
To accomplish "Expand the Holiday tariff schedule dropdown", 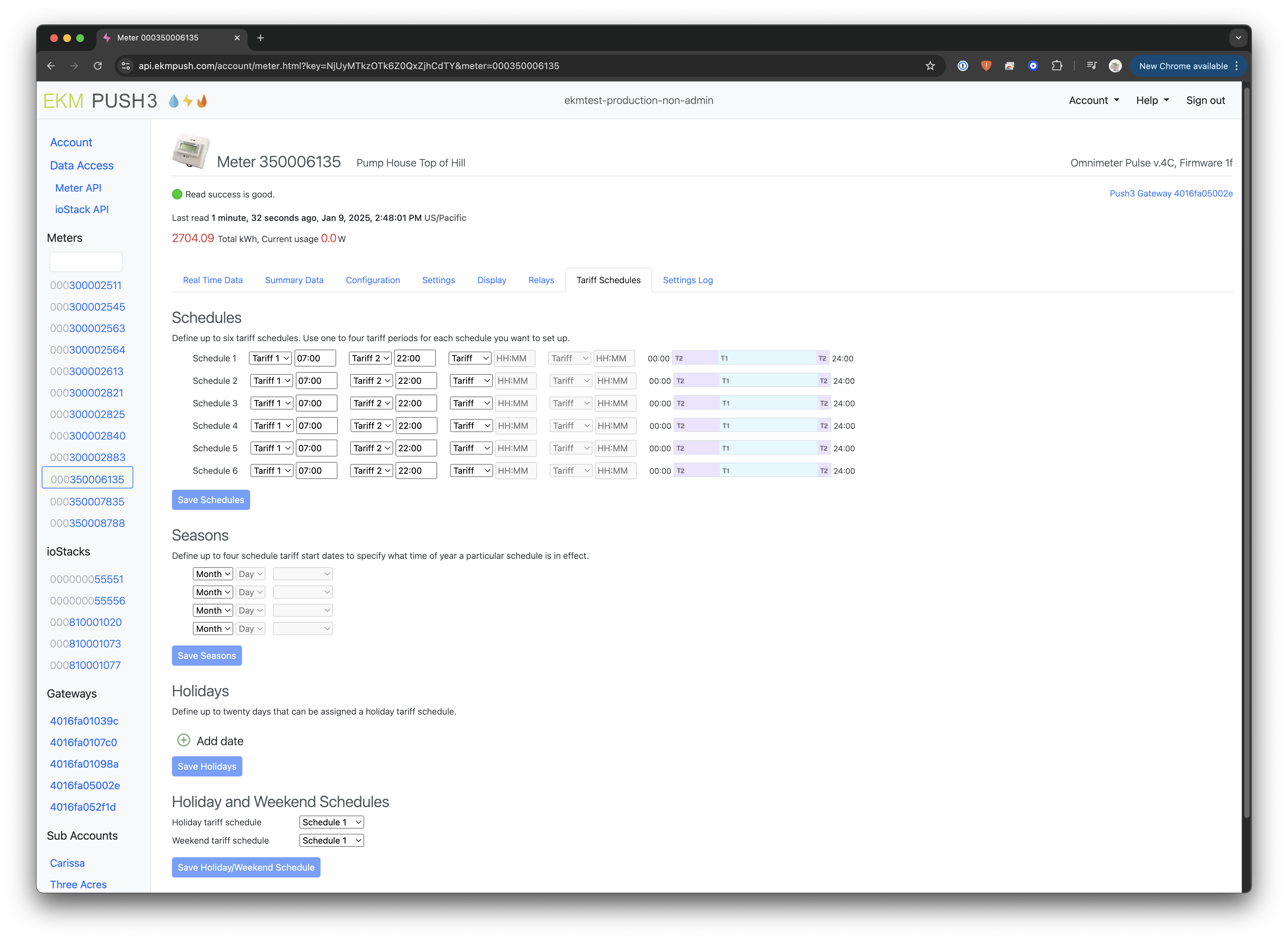I will (331, 822).
